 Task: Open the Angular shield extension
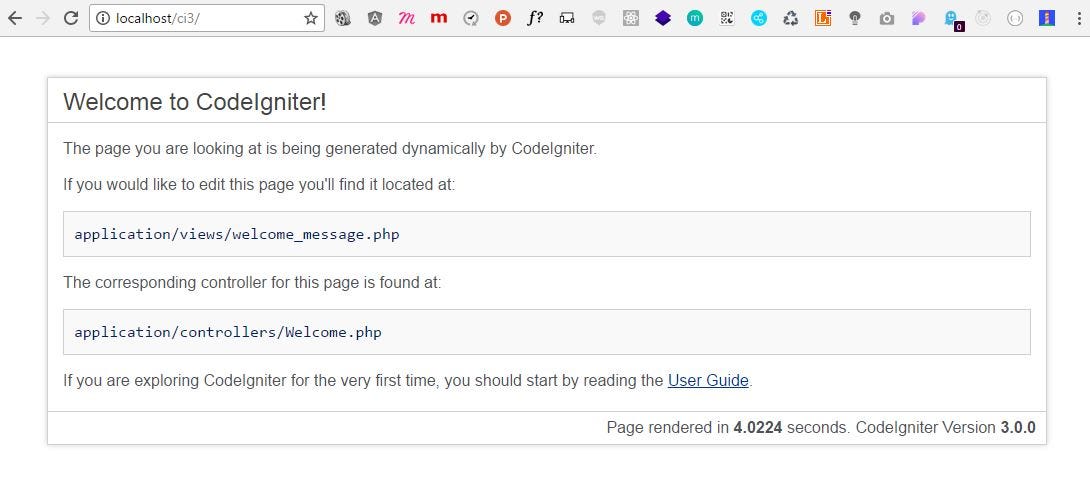coord(375,19)
